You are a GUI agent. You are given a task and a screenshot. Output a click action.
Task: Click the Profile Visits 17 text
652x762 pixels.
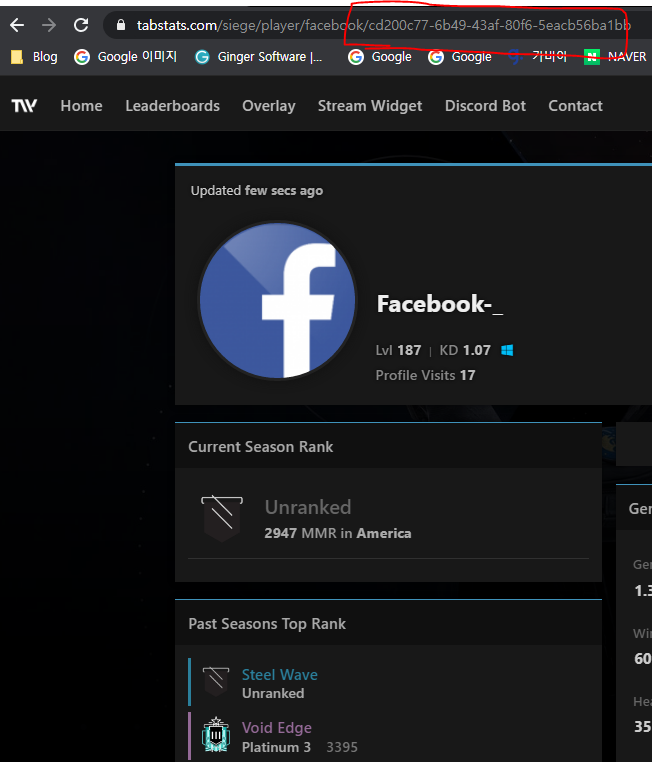pos(425,375)
